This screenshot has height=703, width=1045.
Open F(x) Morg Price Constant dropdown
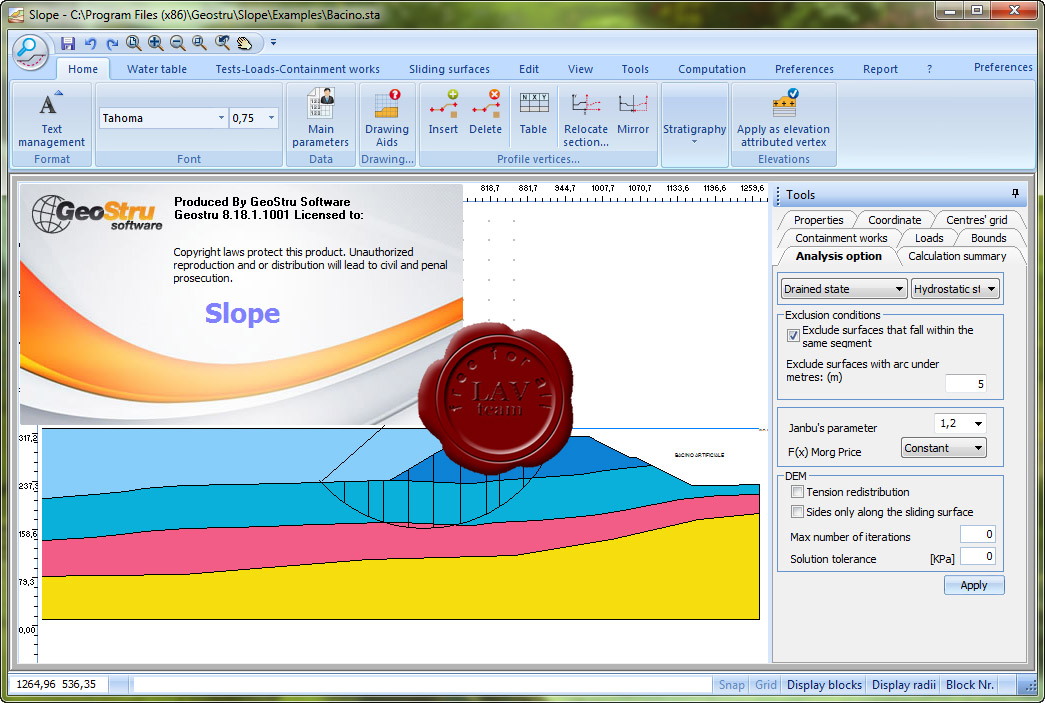pos(943,448)
